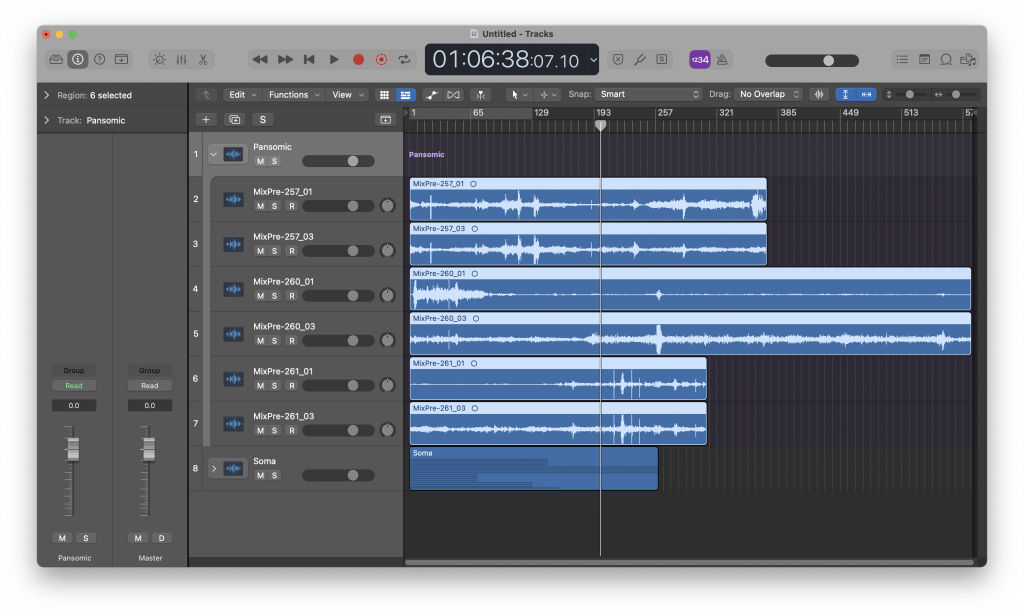
Task: Adjust the horizontal zoom slider
Action: click(955, 95)
